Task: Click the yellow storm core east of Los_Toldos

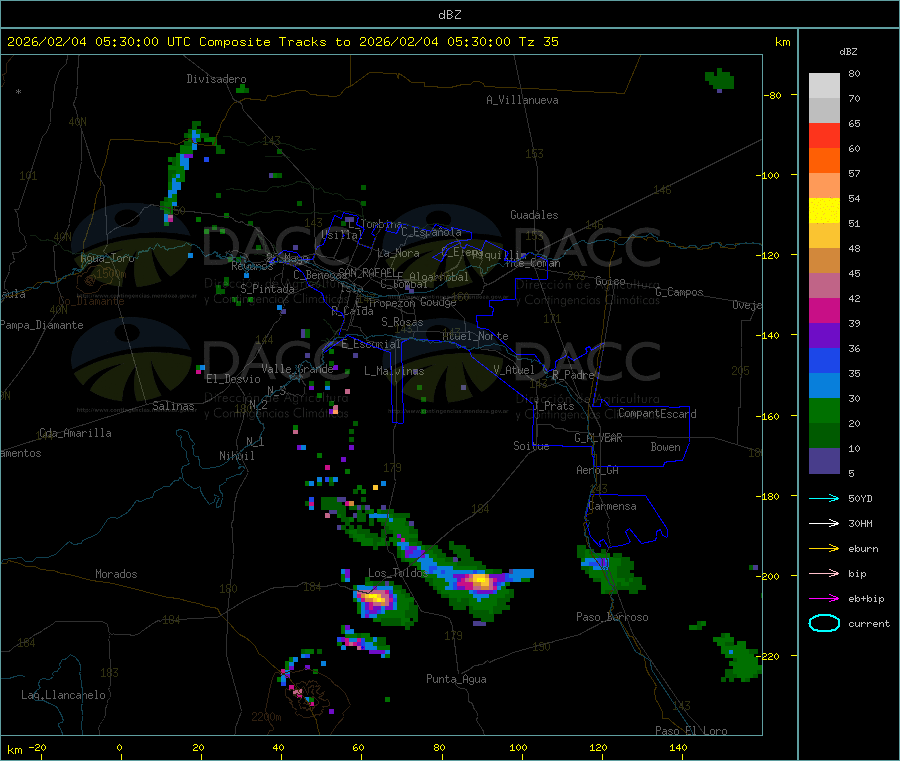Action: pos(480,582)
